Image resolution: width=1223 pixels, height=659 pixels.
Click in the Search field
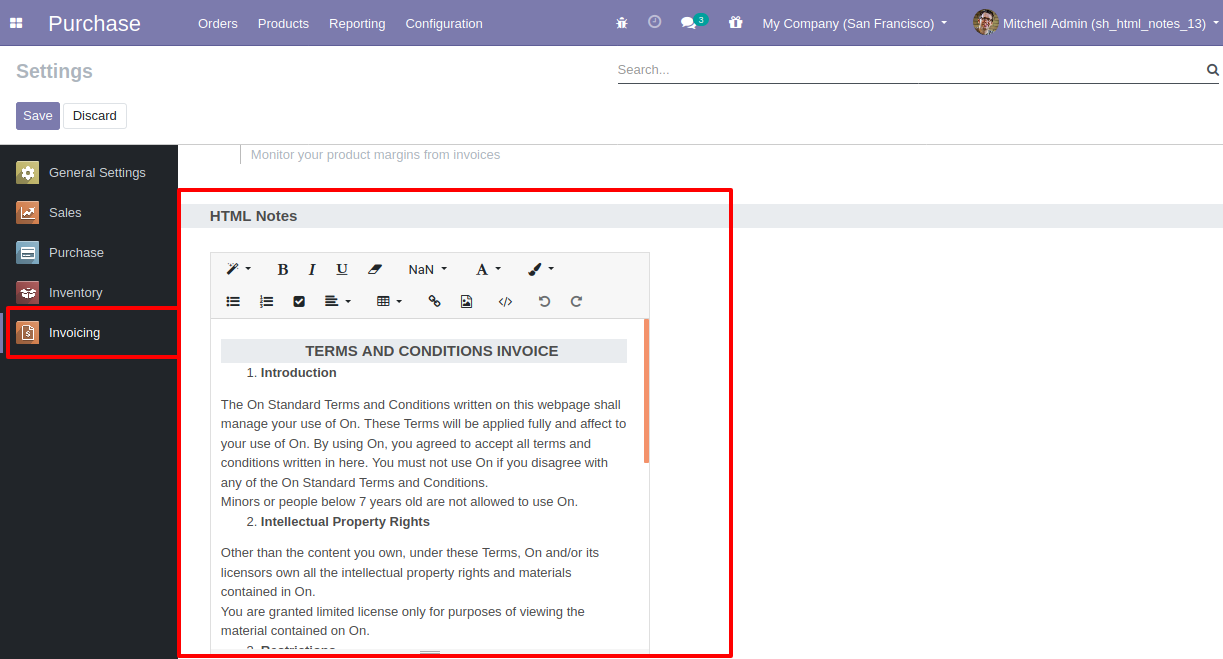[910, 70]
